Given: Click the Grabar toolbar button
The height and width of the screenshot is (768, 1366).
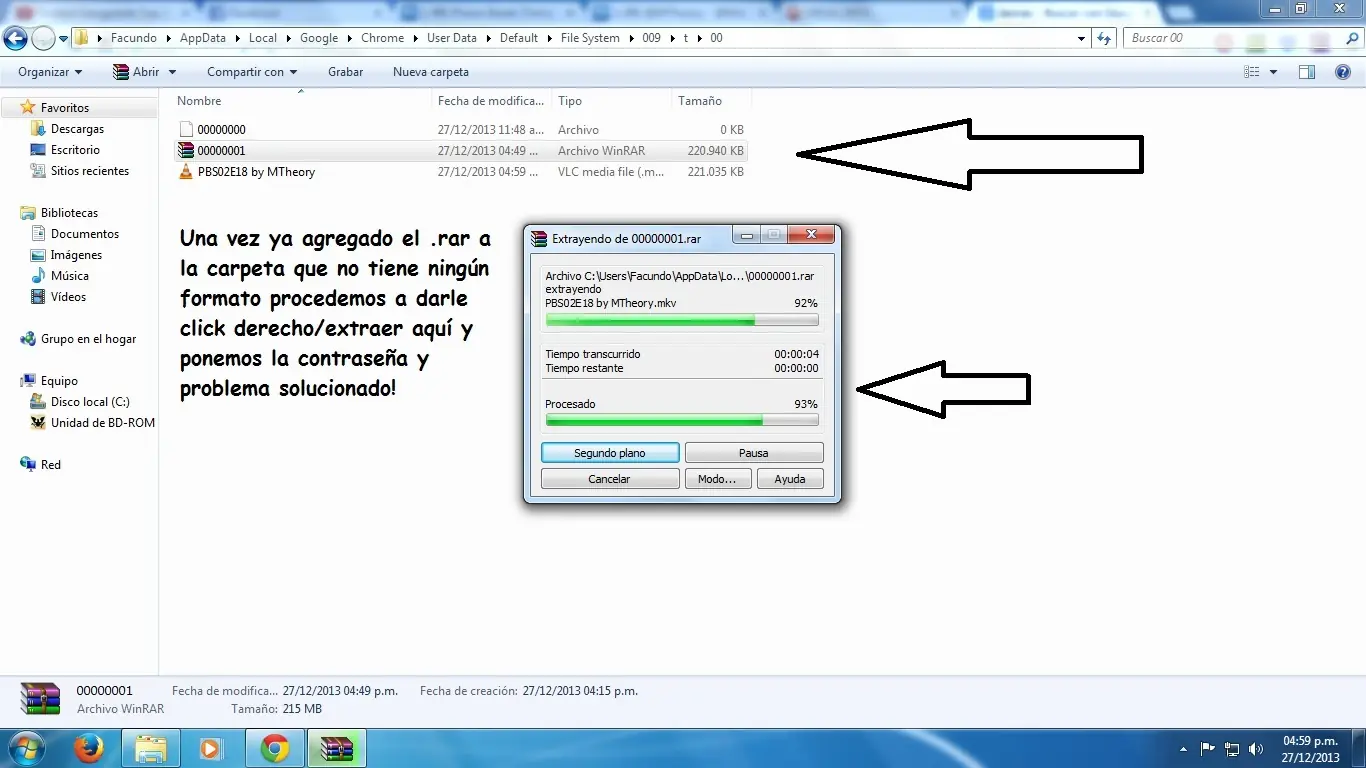Looking at the screenshot, I should coord(345,72).
